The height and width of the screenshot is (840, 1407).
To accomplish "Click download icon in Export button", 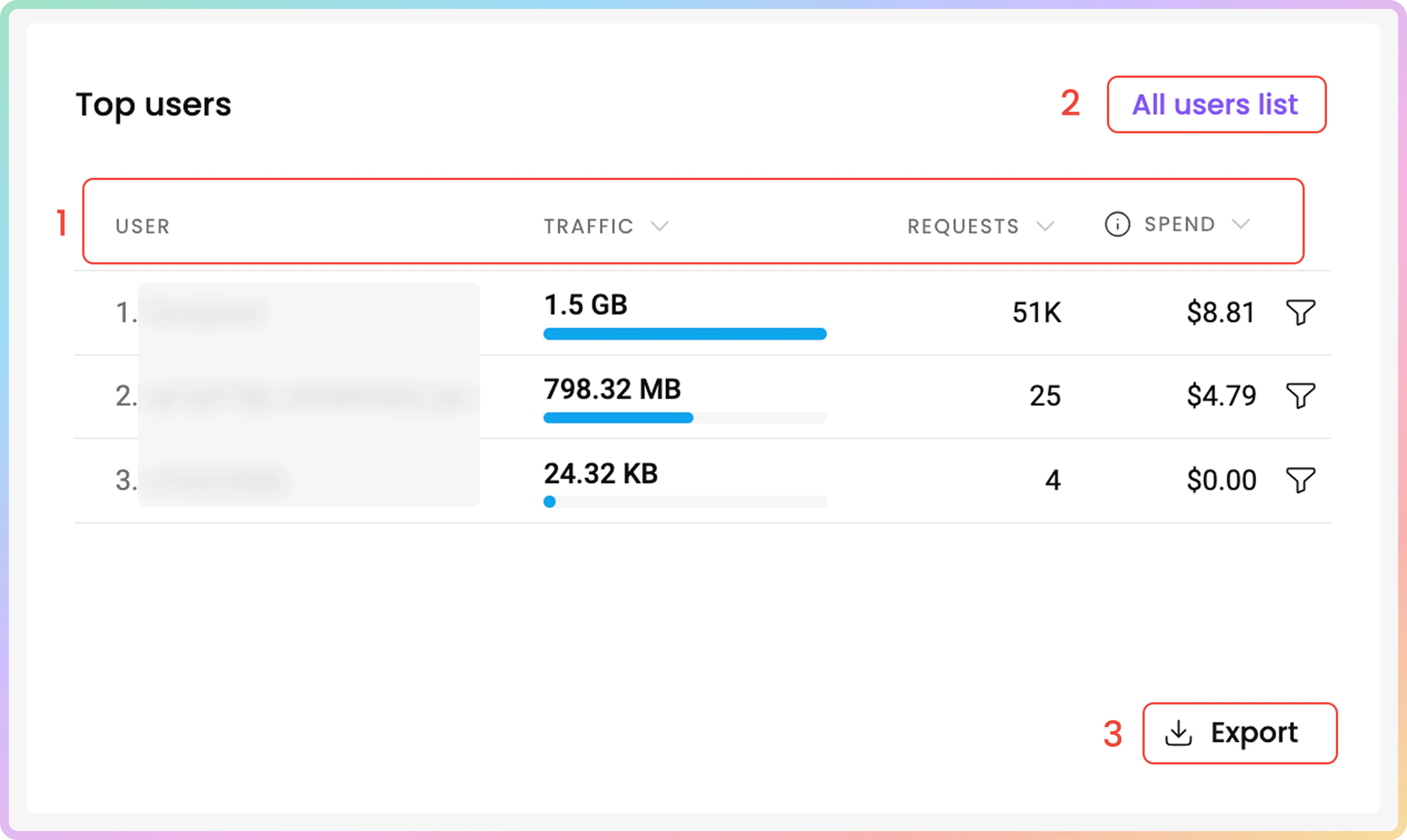I will (1178, 733).
